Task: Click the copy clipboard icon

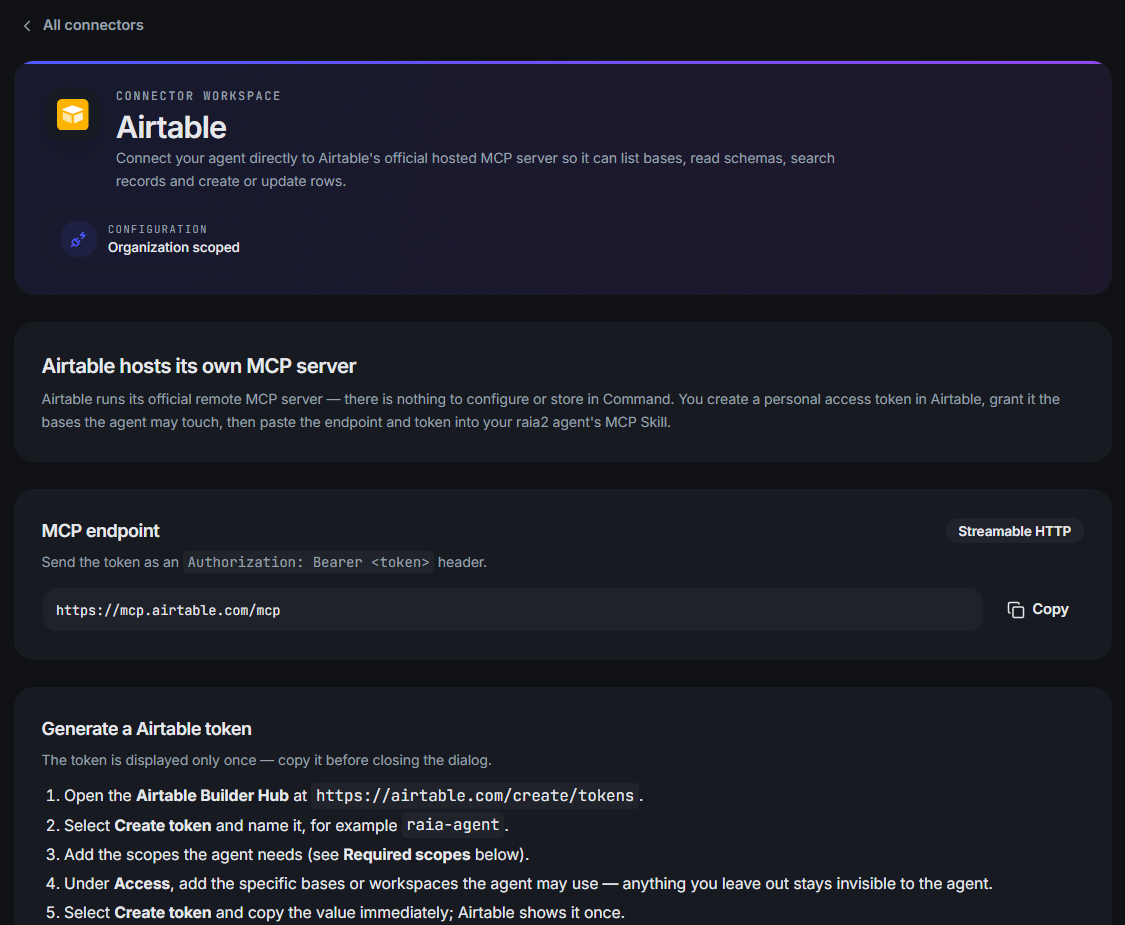Action: coord(1015,610)
